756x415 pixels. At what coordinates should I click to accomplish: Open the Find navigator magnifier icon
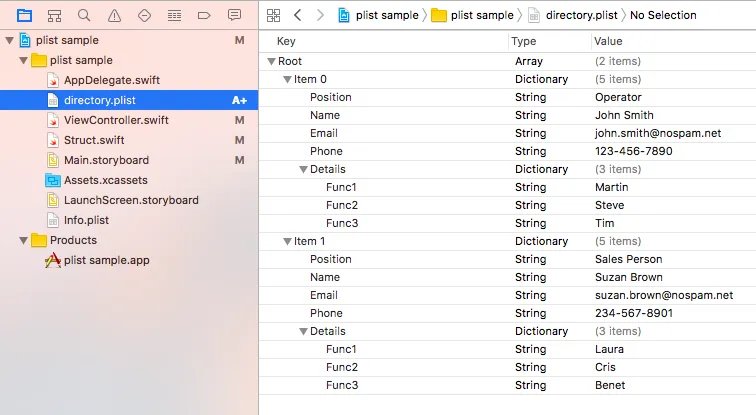pyautogui.click(x=84, y=15)
